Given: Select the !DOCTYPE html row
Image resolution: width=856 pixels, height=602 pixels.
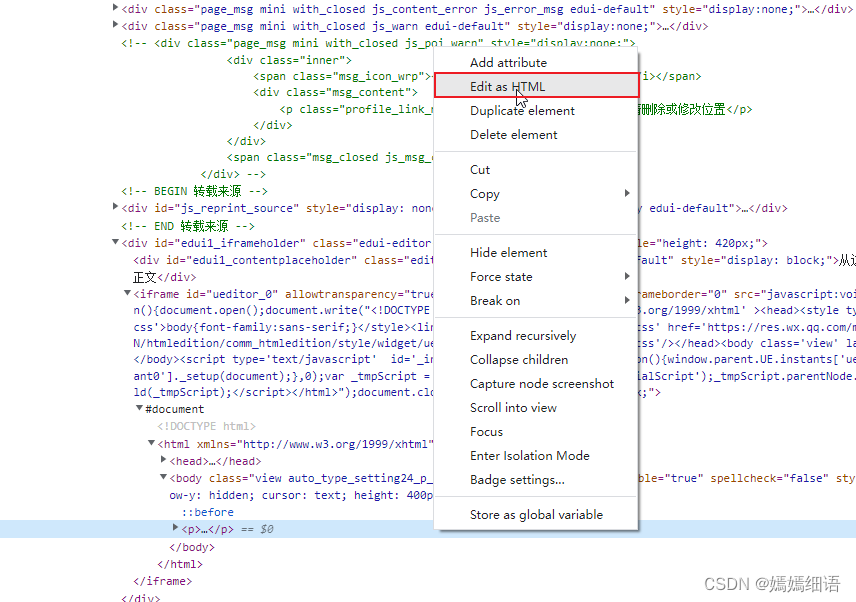Looking at the screenshot, I should (206, 426).
